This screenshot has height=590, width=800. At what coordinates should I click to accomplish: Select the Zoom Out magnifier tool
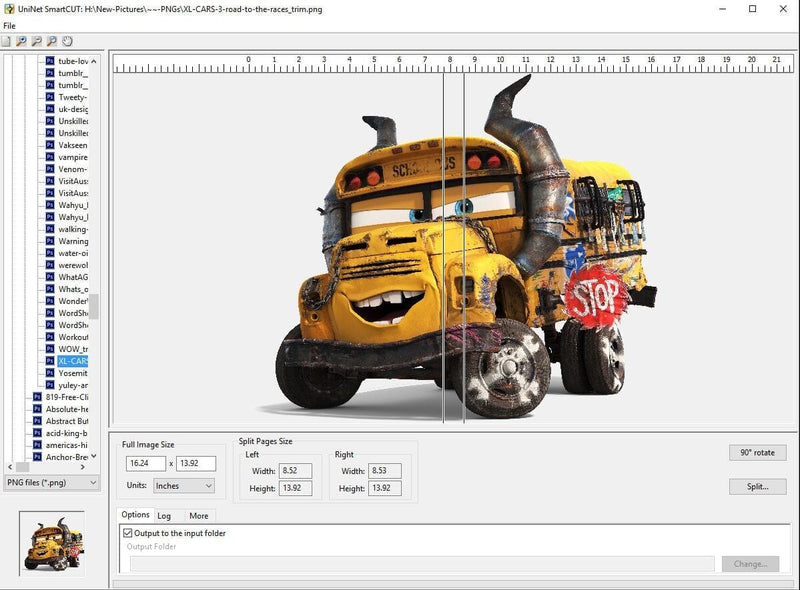[37, 41]
